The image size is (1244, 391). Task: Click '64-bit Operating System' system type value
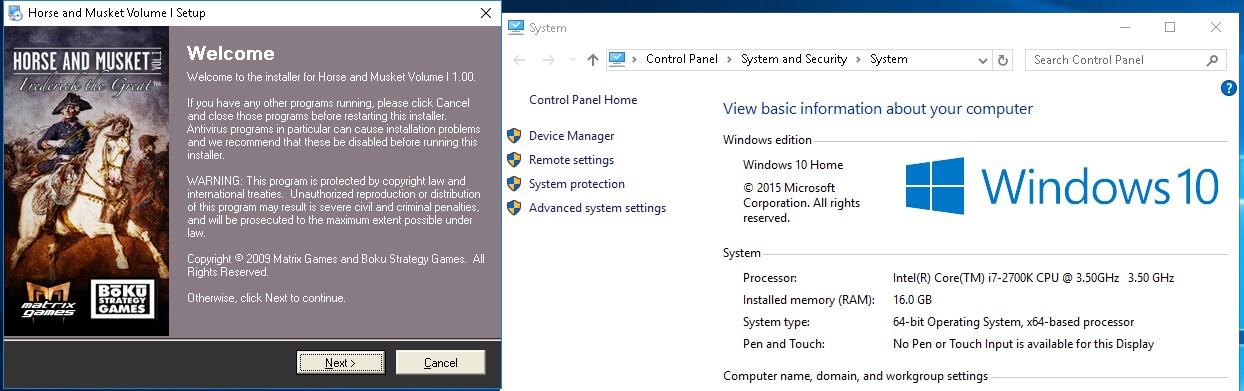[x=1014, y=322]
